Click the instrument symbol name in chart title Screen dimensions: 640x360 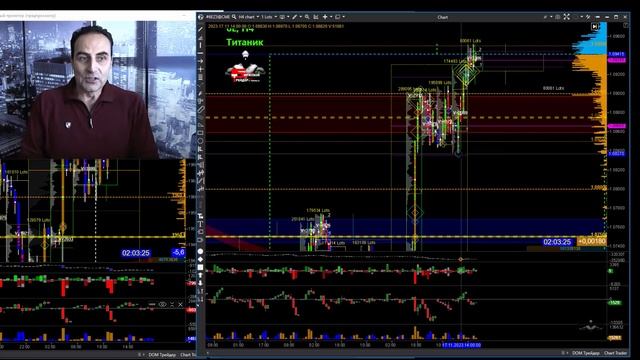click(218, 17)
